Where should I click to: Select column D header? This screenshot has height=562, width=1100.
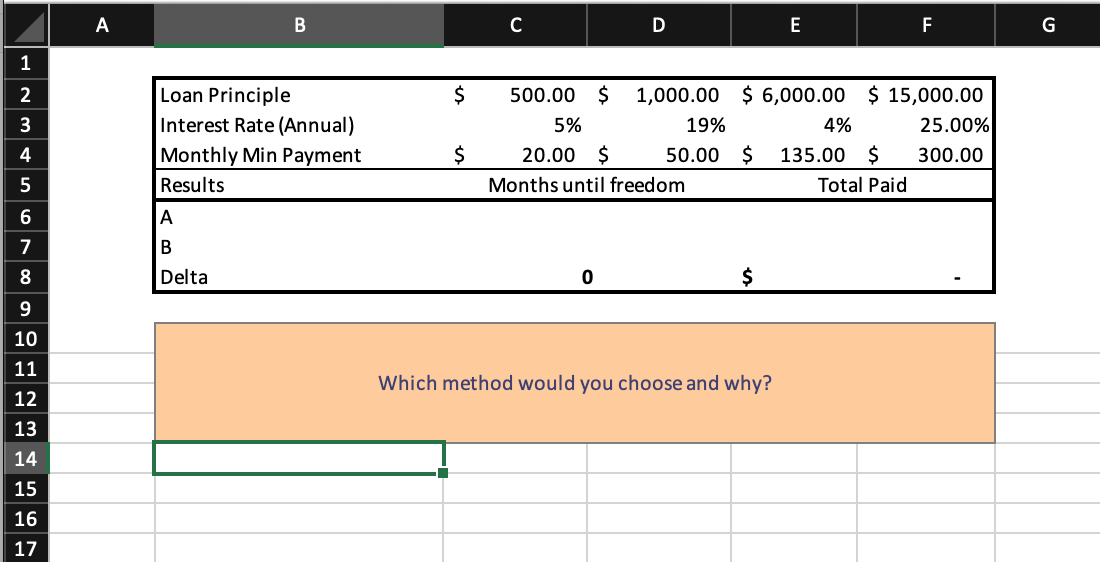(x=659, y=25)
